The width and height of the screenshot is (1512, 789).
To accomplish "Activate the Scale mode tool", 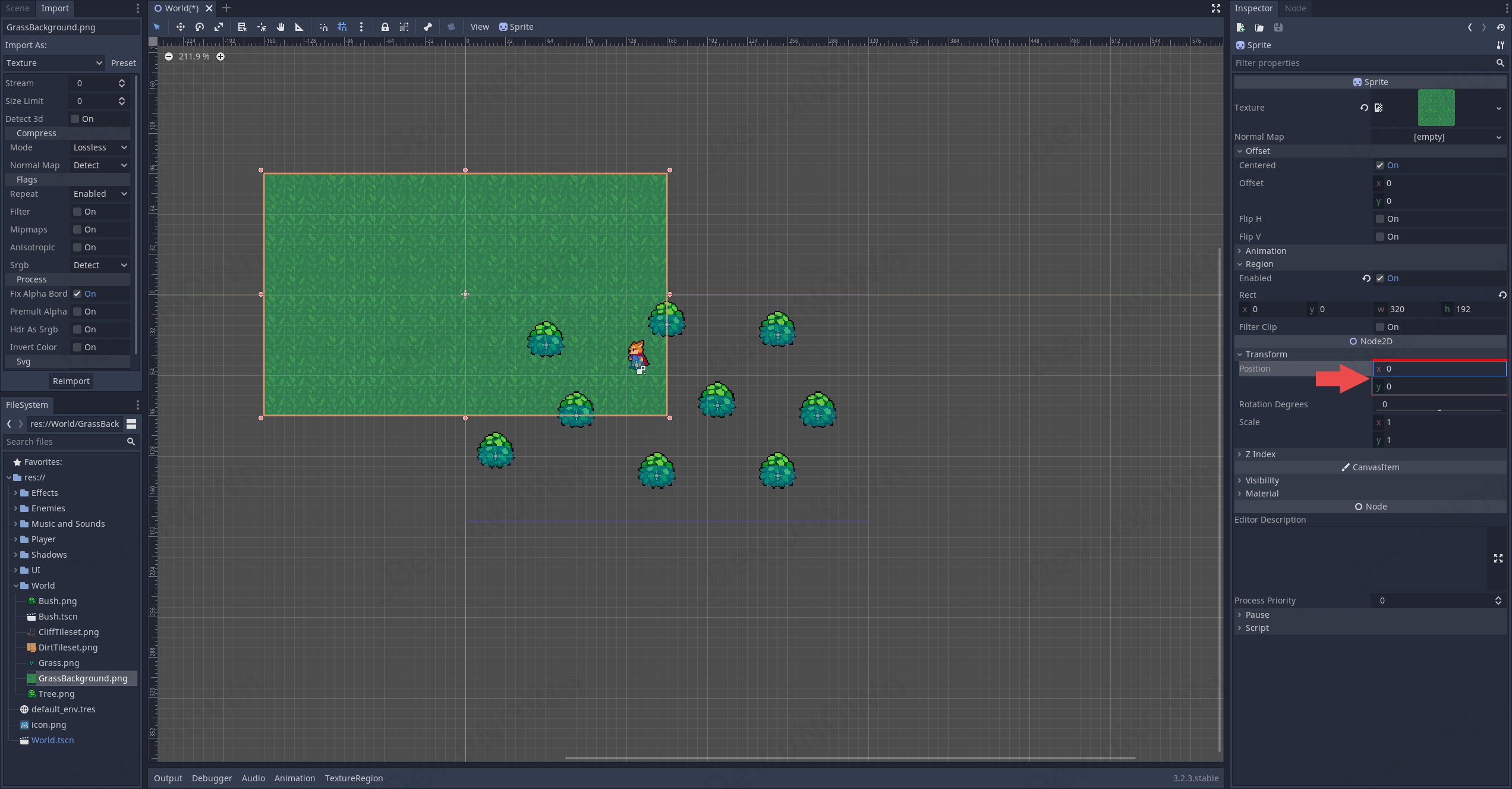I will 219,27.
